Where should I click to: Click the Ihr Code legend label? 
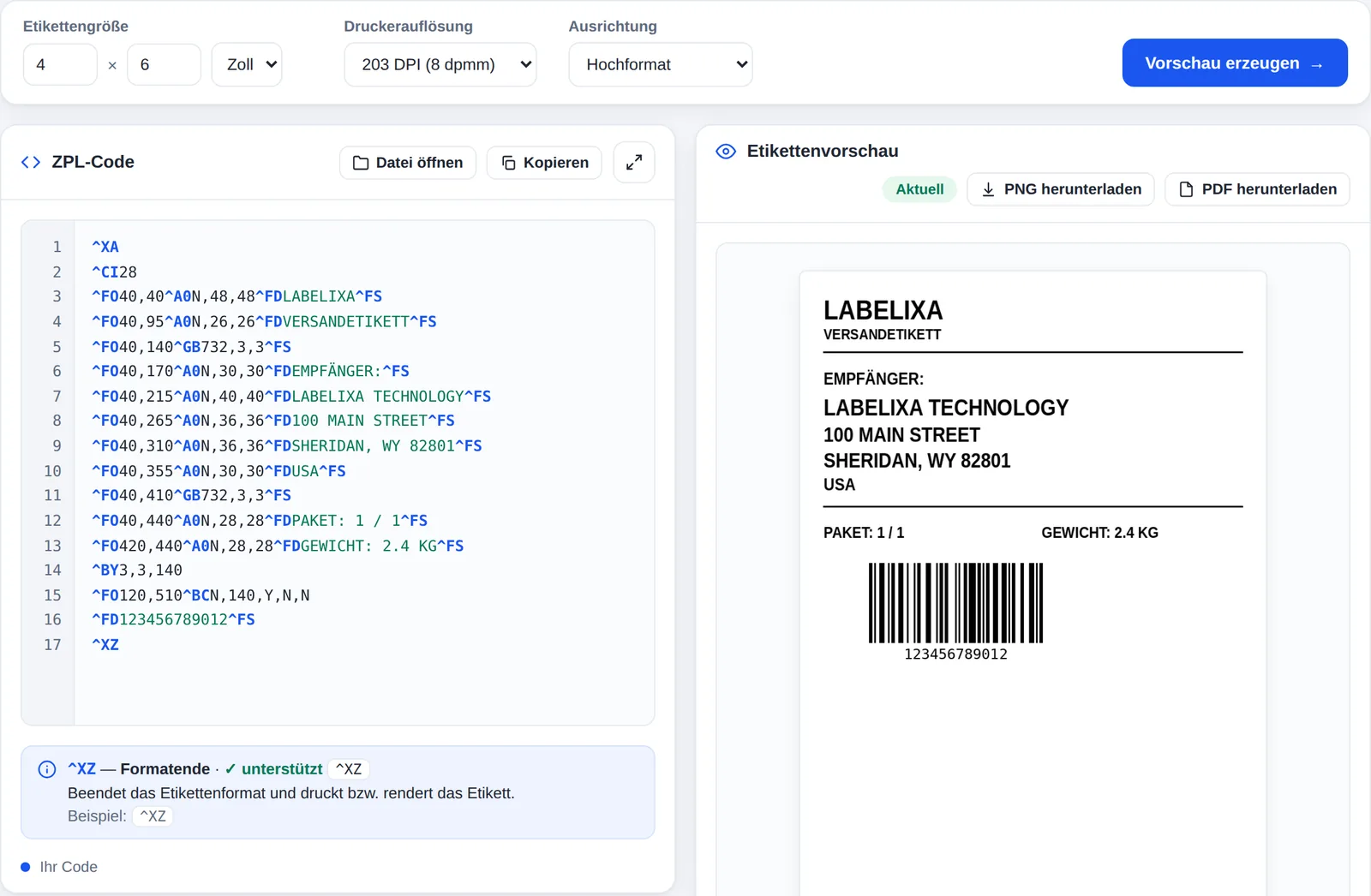tap(69, 867)
